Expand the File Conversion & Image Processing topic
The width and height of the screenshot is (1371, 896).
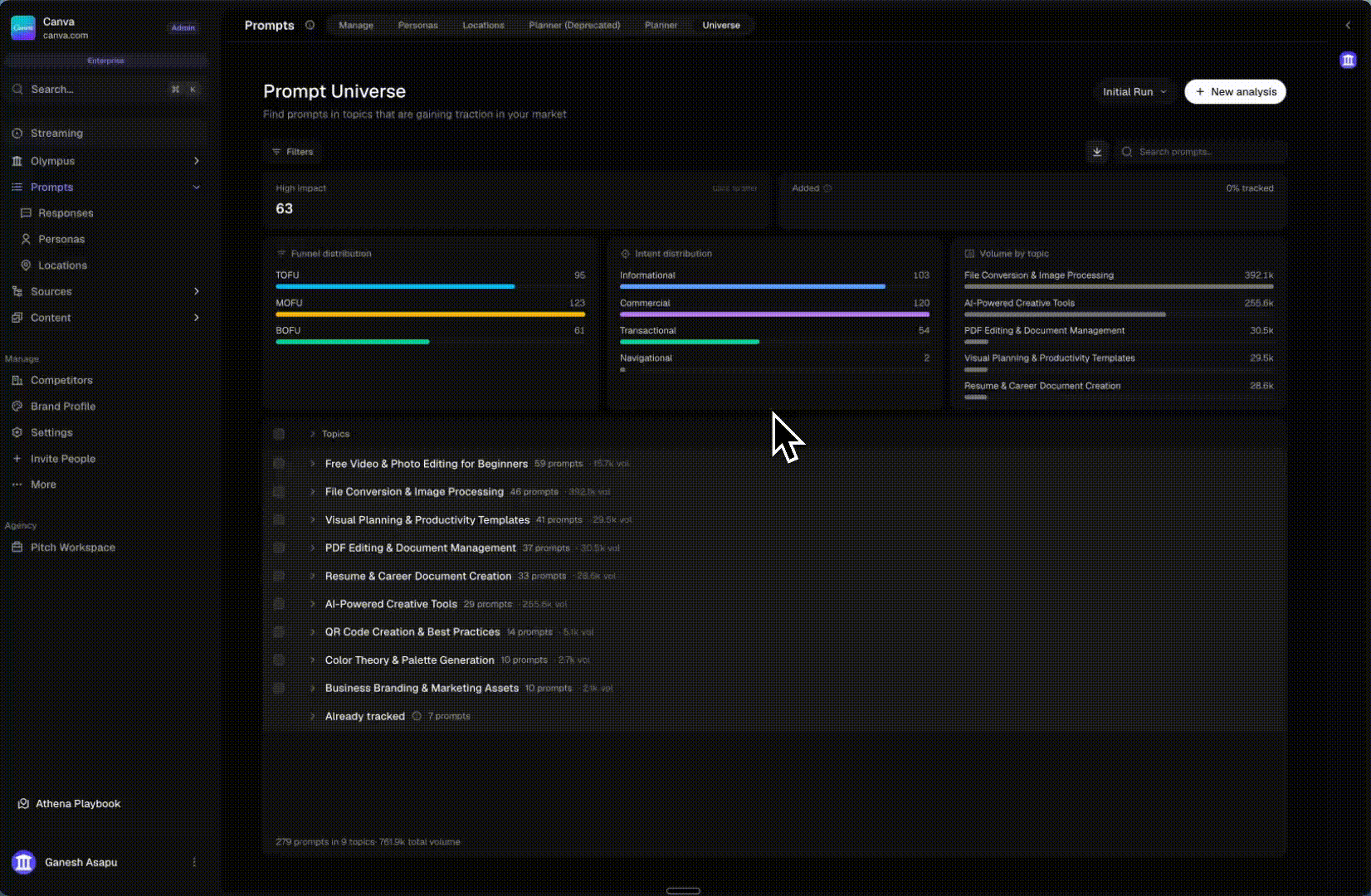pyautogui.click(x=311, y=491)
